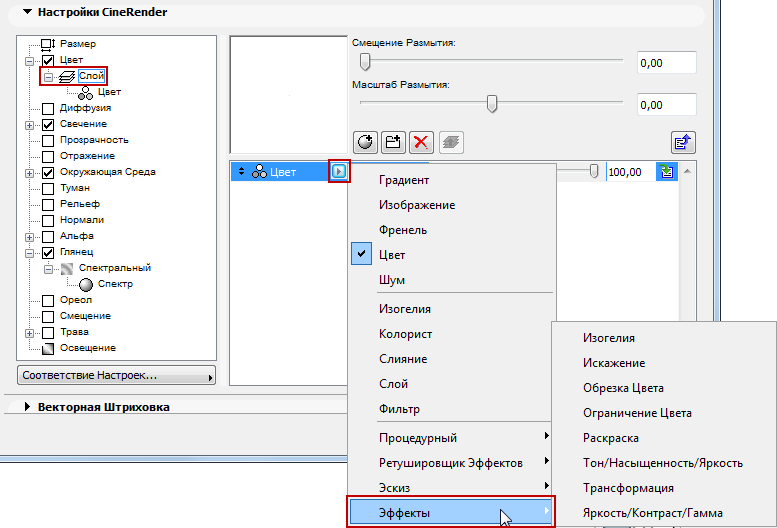Expand the Трава tree node

pyautogui.click(x=30, y=333)
